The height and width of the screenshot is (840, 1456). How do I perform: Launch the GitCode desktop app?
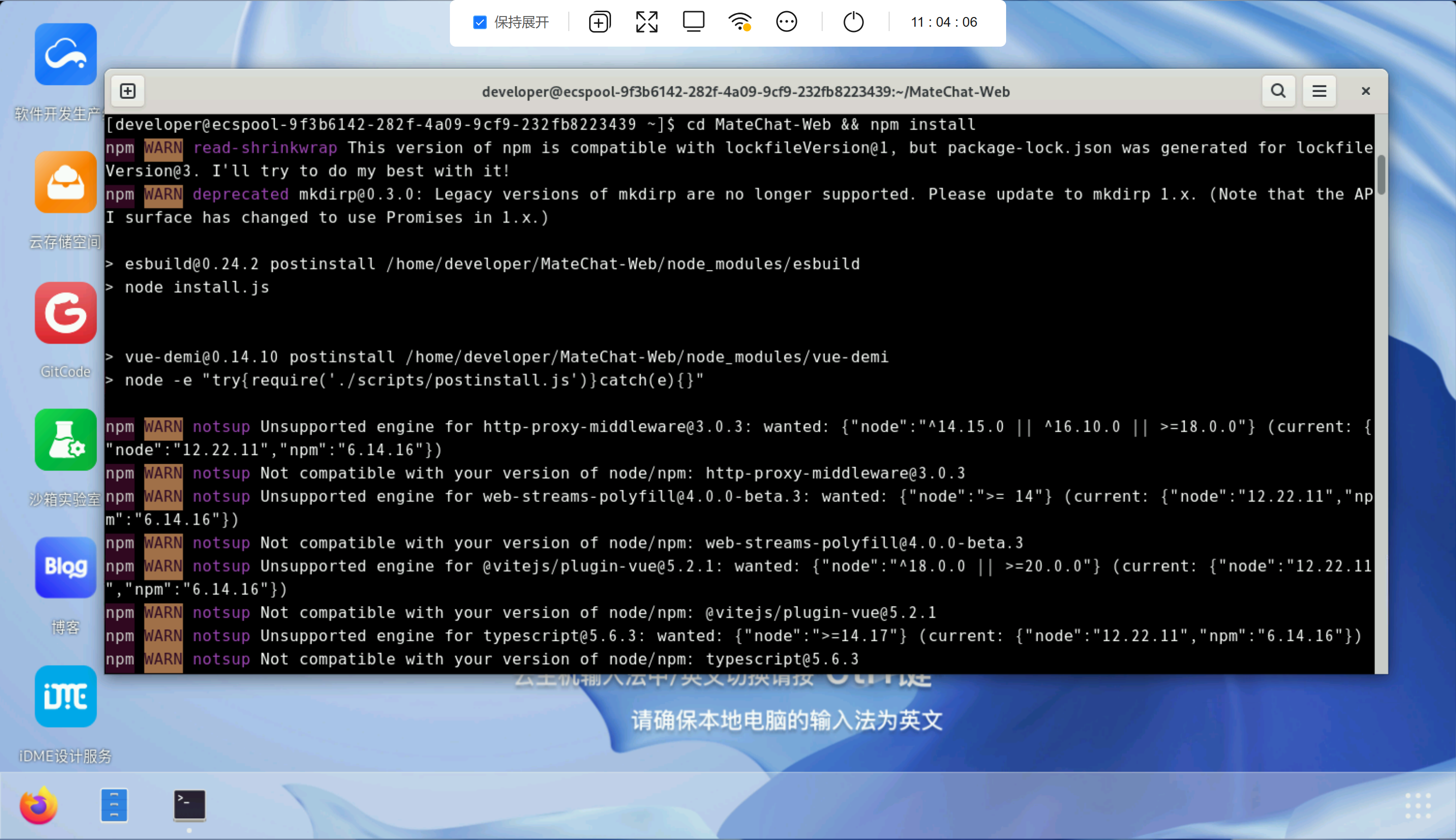pos(66,313)
